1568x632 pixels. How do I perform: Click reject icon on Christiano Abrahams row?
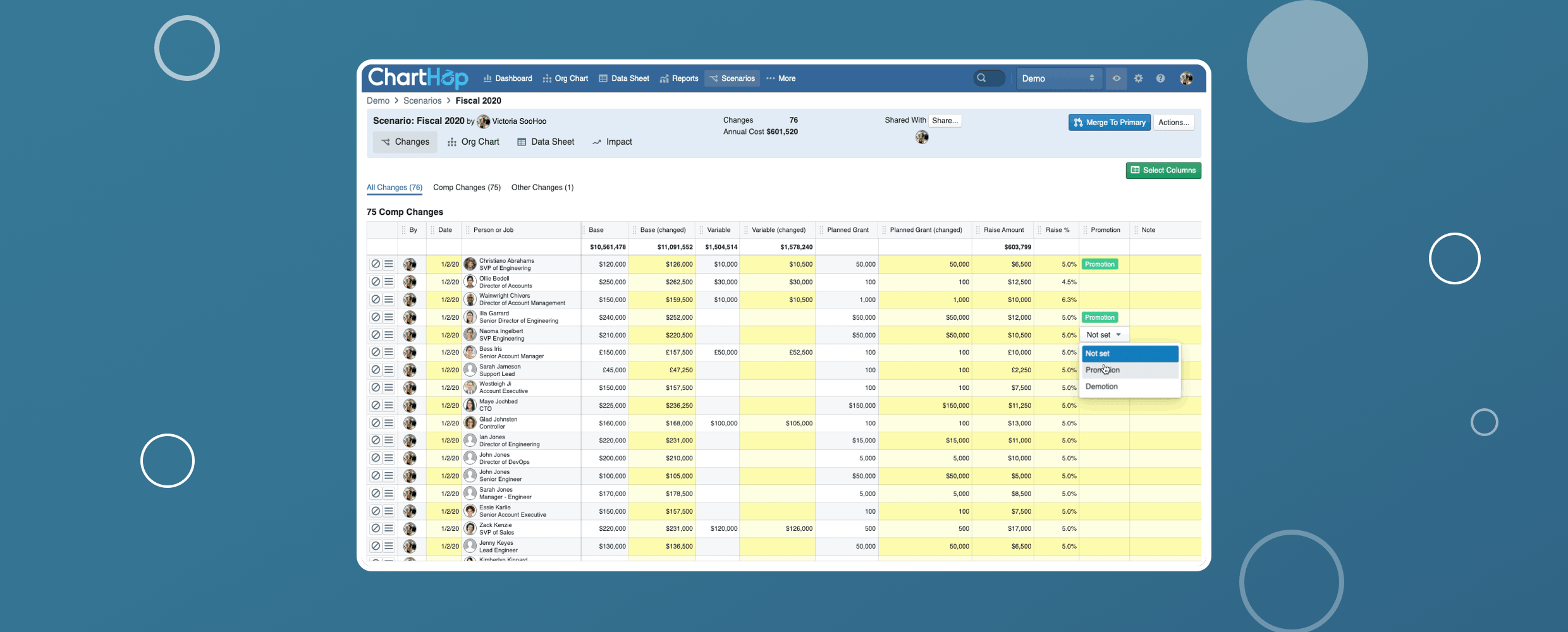pos(376,264)
